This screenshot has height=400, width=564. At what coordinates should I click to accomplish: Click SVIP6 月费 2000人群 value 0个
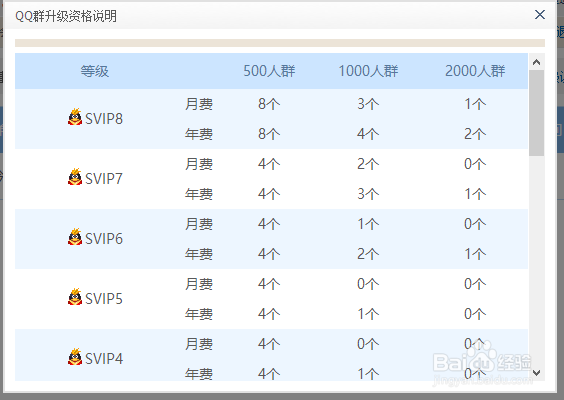475,224
